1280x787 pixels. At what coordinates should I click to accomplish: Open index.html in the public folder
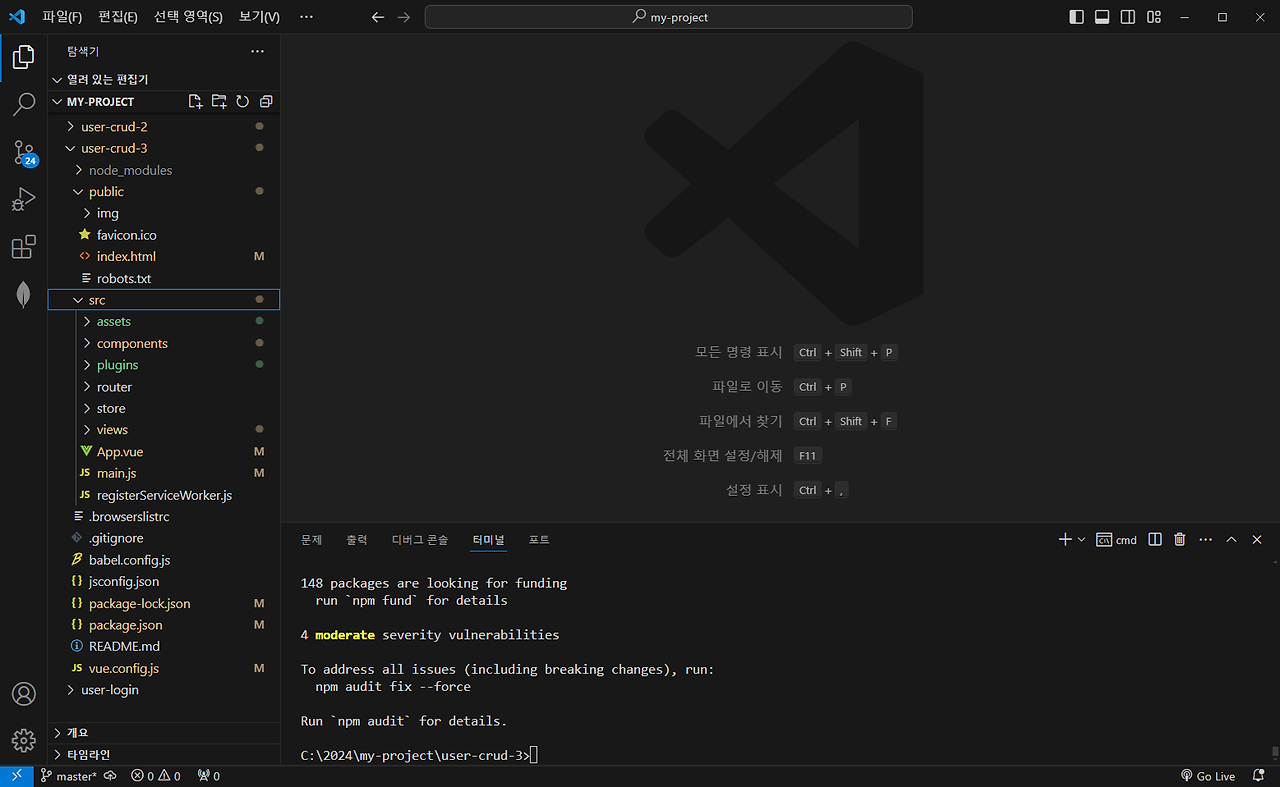tap(164, 256)
